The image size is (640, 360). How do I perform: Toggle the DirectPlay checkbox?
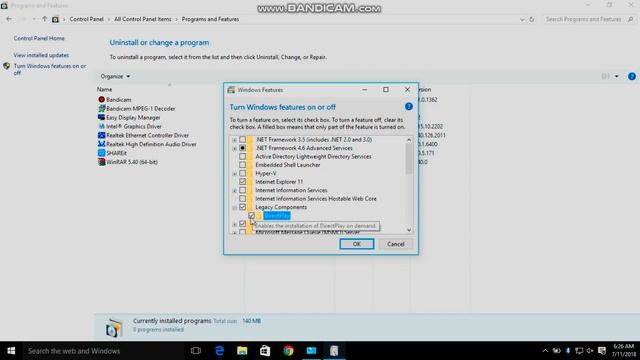pyautogui.click(x=251, y=216)
